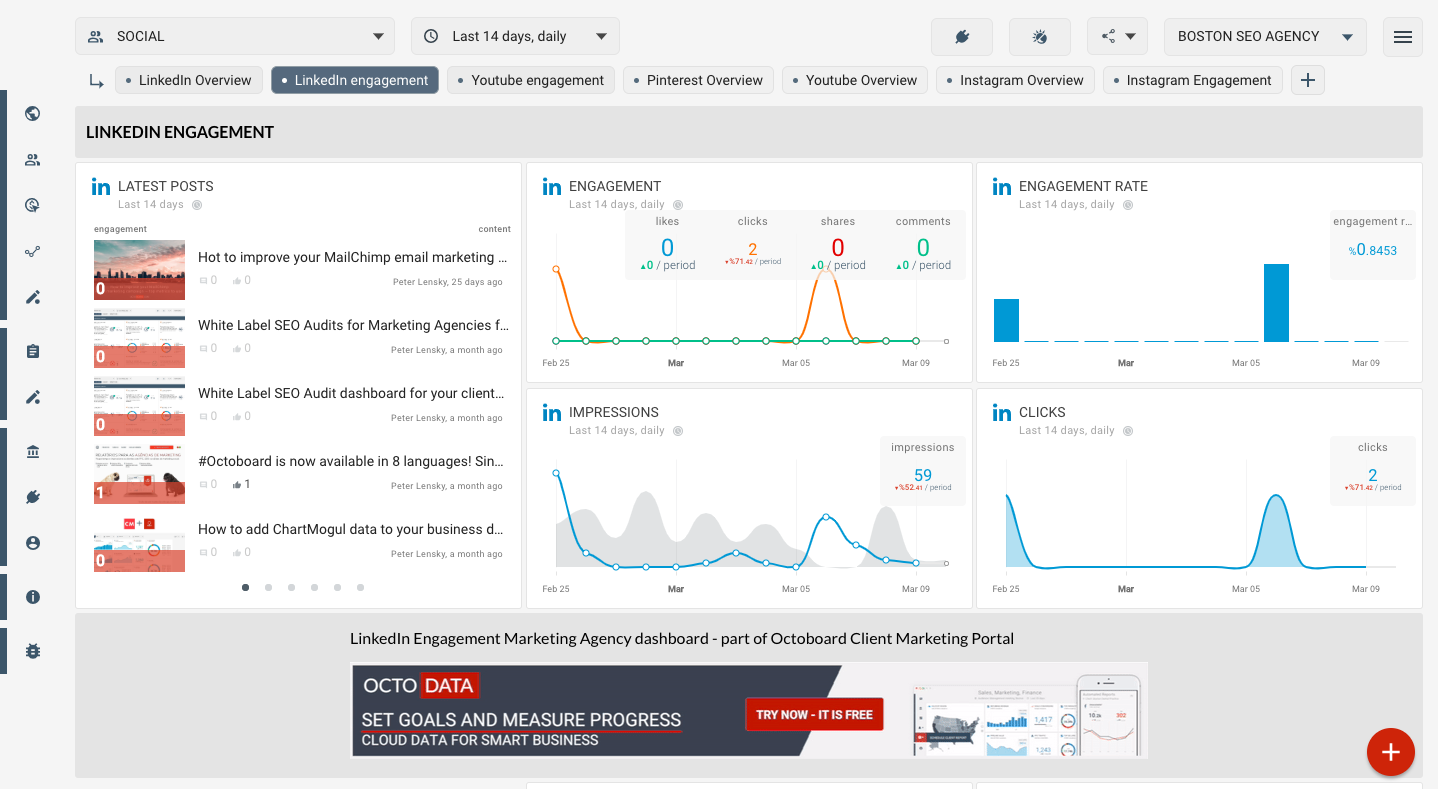Viewport: 1438px width, 789px height.
Task: Open White Label SEO Audit dashboard post
Action: [x=353, y=393]
